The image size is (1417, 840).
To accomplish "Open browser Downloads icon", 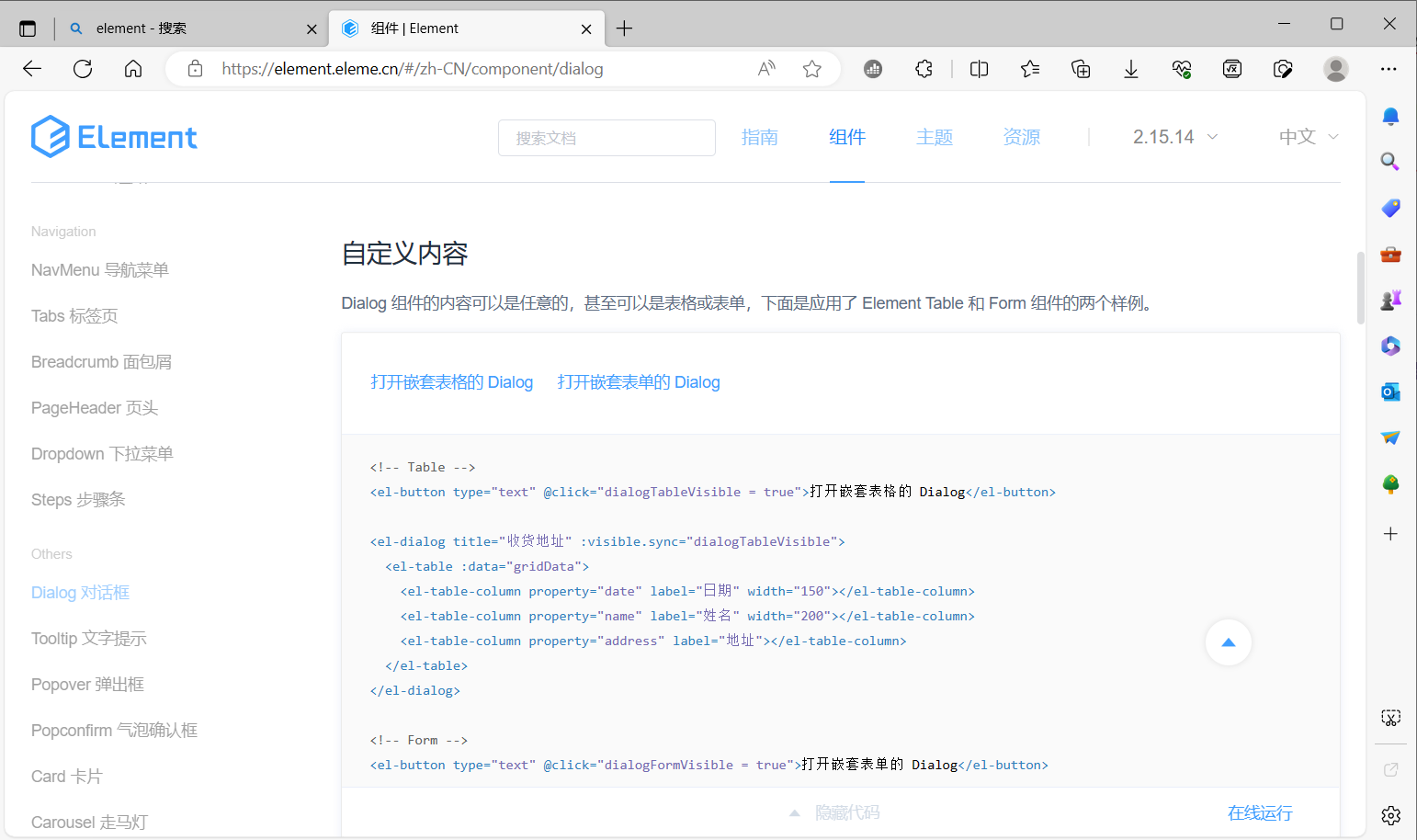I will coord(1130,68).
